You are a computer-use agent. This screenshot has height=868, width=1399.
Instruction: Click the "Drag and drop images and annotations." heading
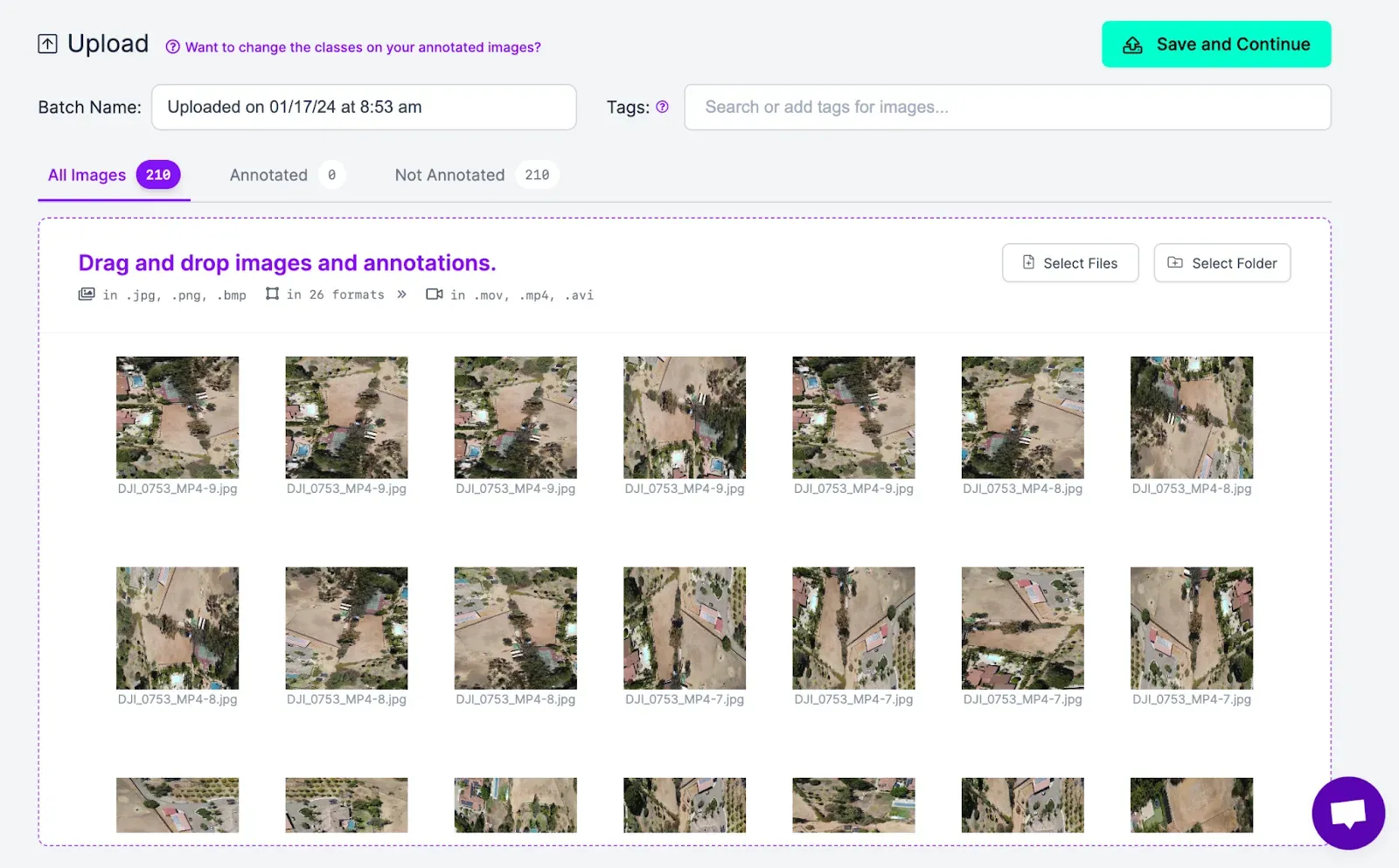[x=288, y=263]
